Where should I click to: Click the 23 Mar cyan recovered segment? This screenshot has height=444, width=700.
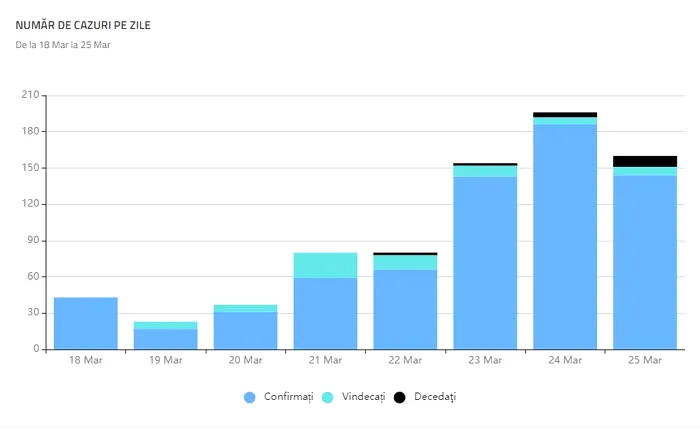point(485,171)
